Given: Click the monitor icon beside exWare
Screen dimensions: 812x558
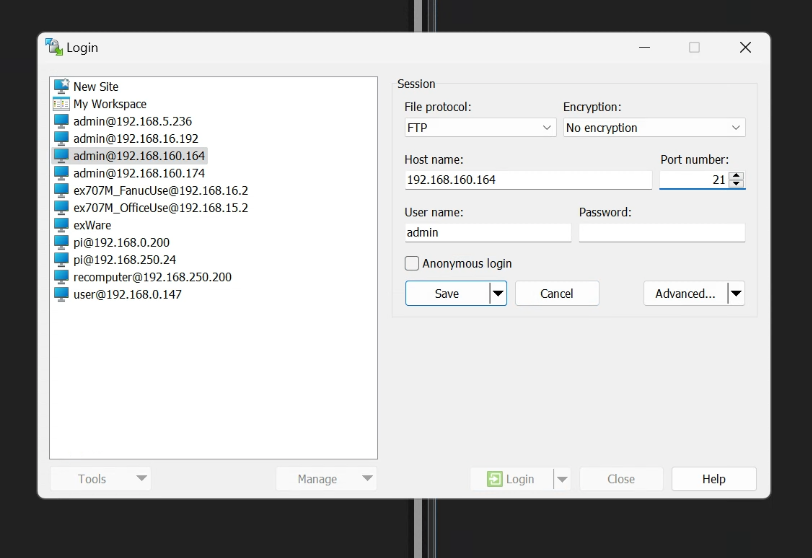Looking at the screenshot, I should point(61,226).
